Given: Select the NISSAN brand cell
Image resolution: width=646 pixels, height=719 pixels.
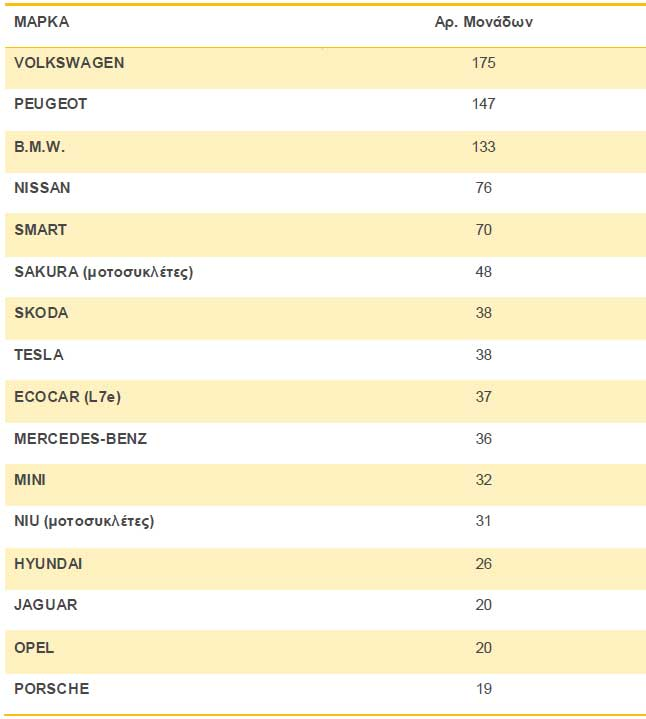Looking at the screenshot, I should click(x=42, y=188).
